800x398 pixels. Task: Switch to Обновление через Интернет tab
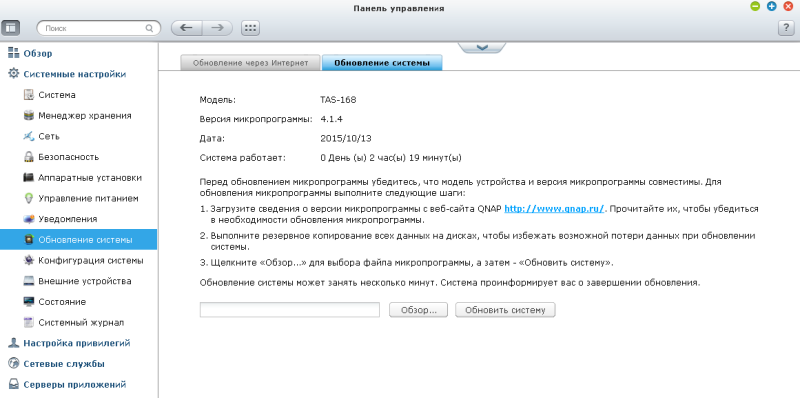coord(251,63)
